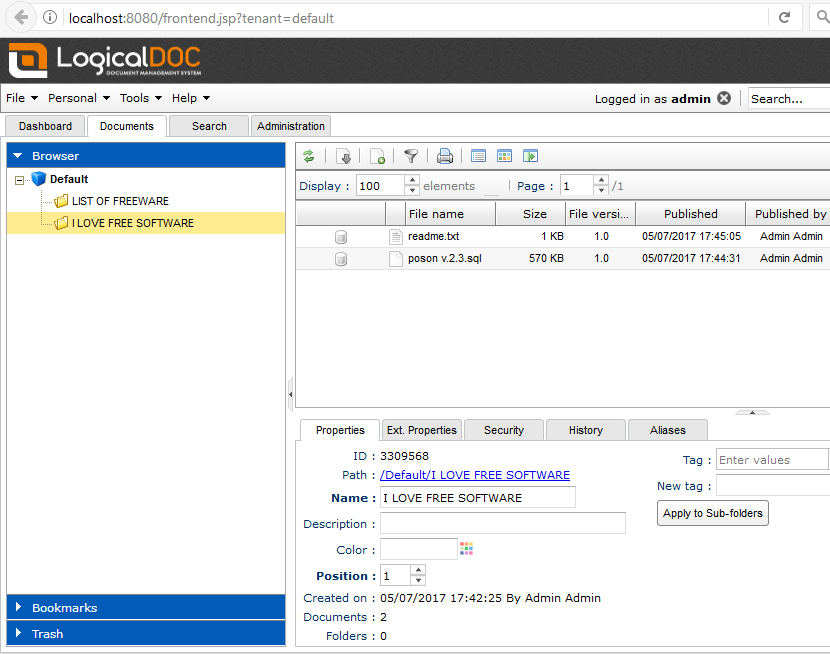830x654 pixels.
Task: Open the color grid picker beside Color field
Action: tap(466, 548)
